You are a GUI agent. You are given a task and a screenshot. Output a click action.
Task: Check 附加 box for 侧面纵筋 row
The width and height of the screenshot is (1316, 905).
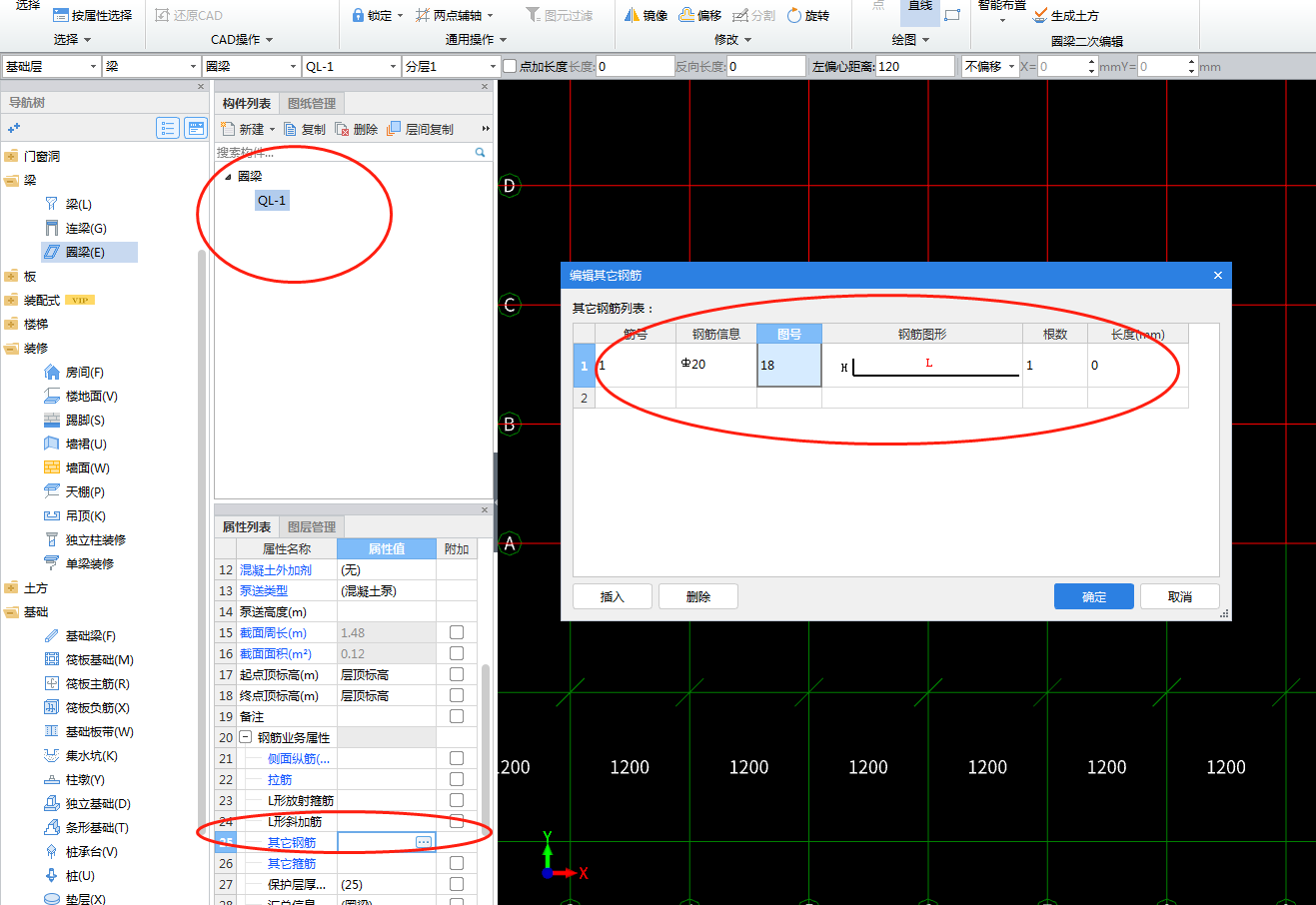[x=457, y=758]
